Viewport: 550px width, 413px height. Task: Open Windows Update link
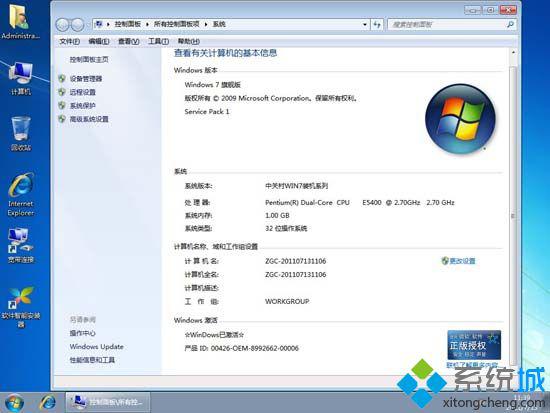pyautogui.click(x=96, y=347)
